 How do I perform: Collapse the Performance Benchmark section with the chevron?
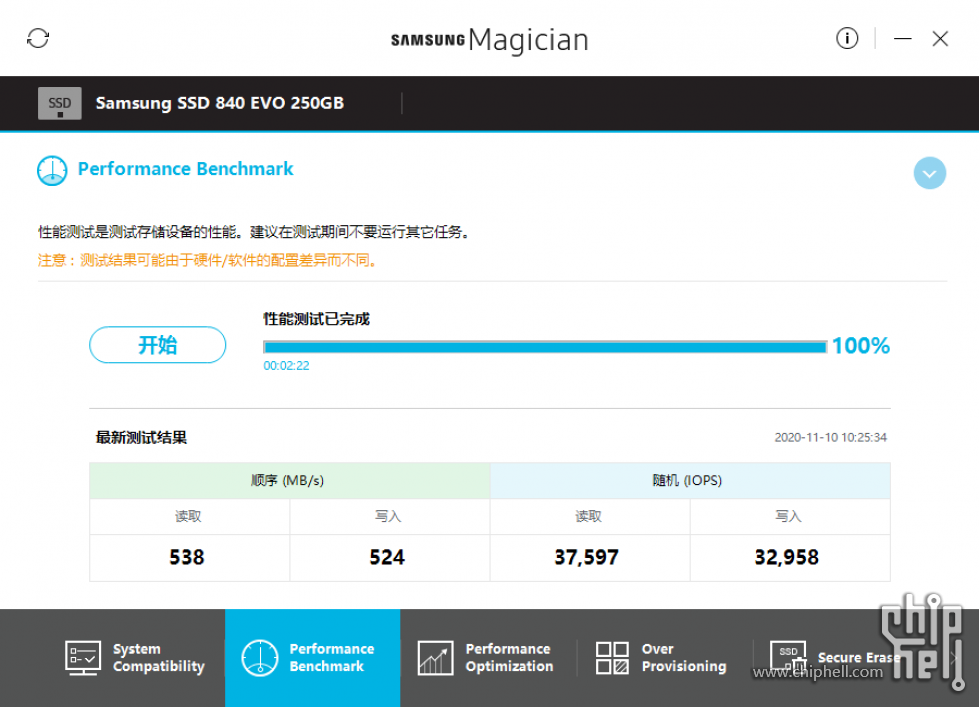point(929,173)
